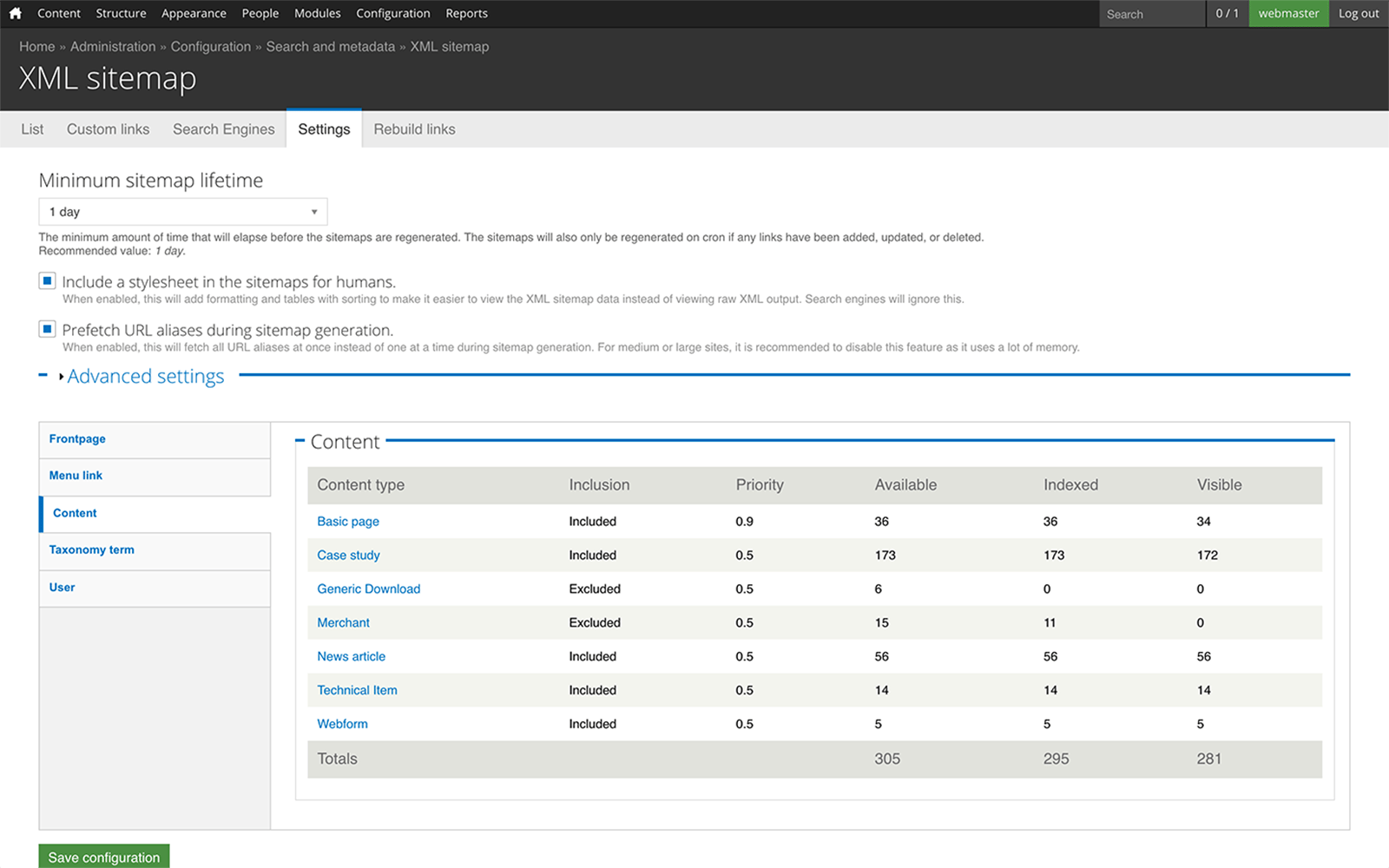Click the Basic page priority 0.9
Screen dimensions: 1389x868
coord(744,522)
